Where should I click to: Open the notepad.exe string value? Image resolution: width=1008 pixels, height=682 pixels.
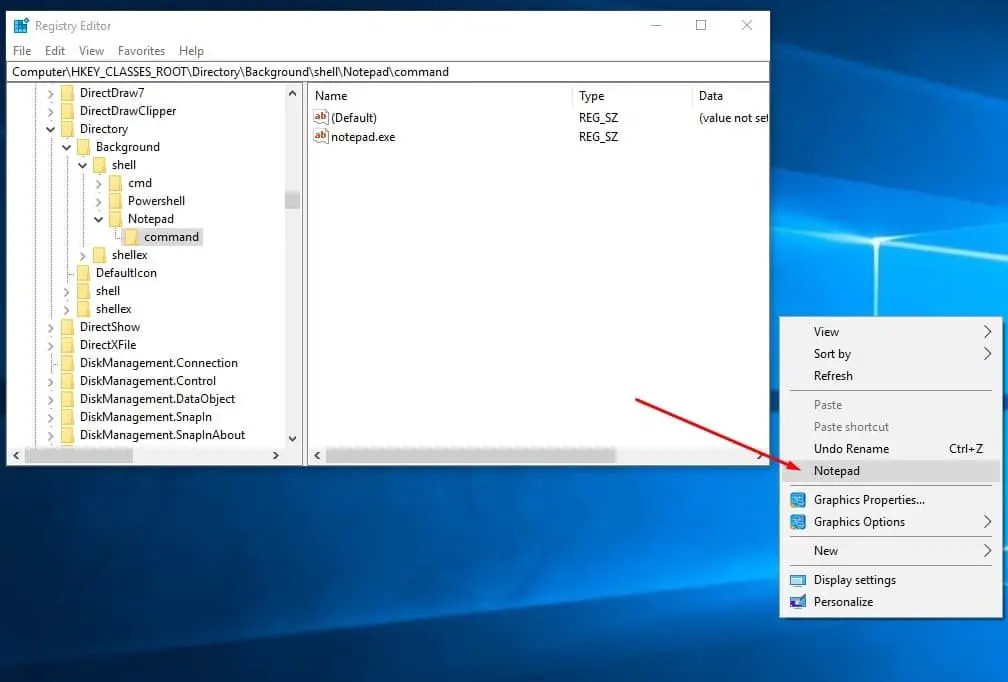362,137
